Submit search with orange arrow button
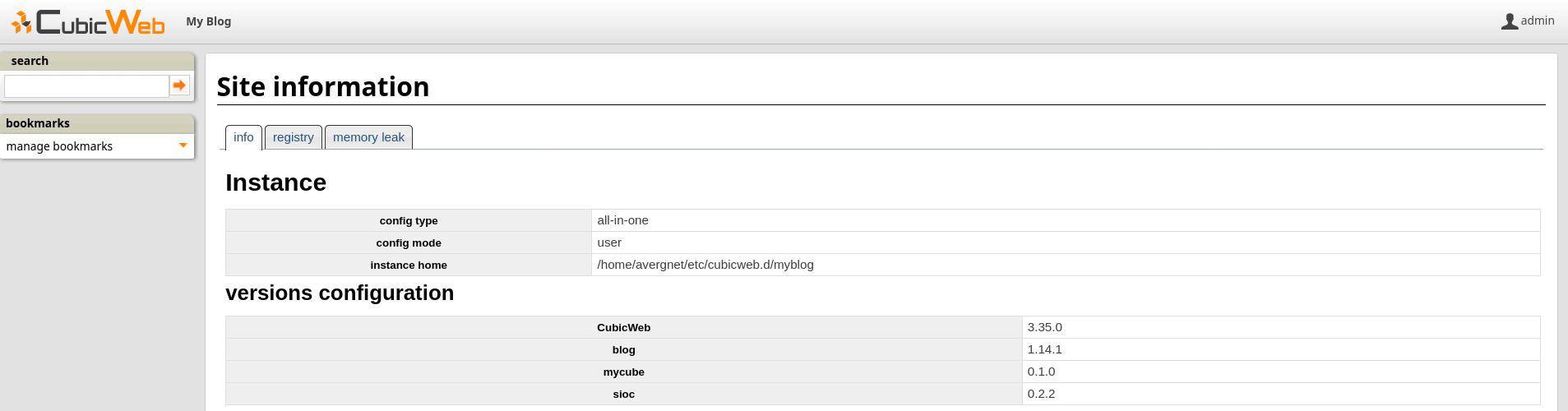This screenshot has width=1568, height=411. (x=179, y=85)
